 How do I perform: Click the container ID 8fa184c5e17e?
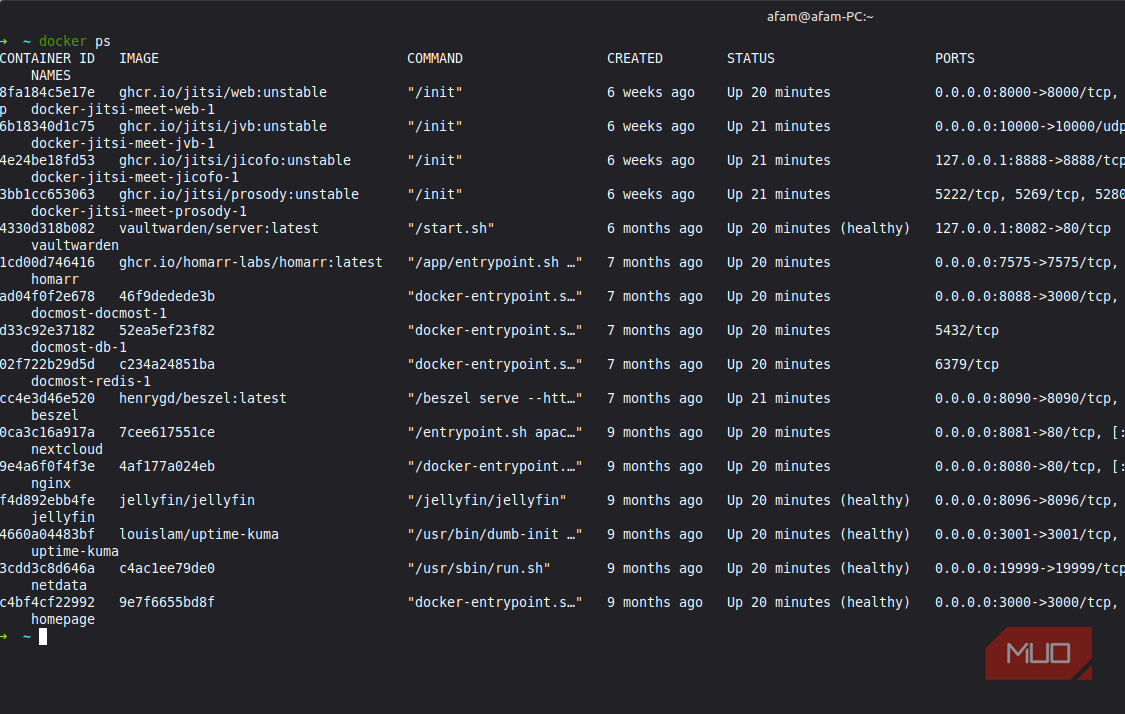[47, 93]
